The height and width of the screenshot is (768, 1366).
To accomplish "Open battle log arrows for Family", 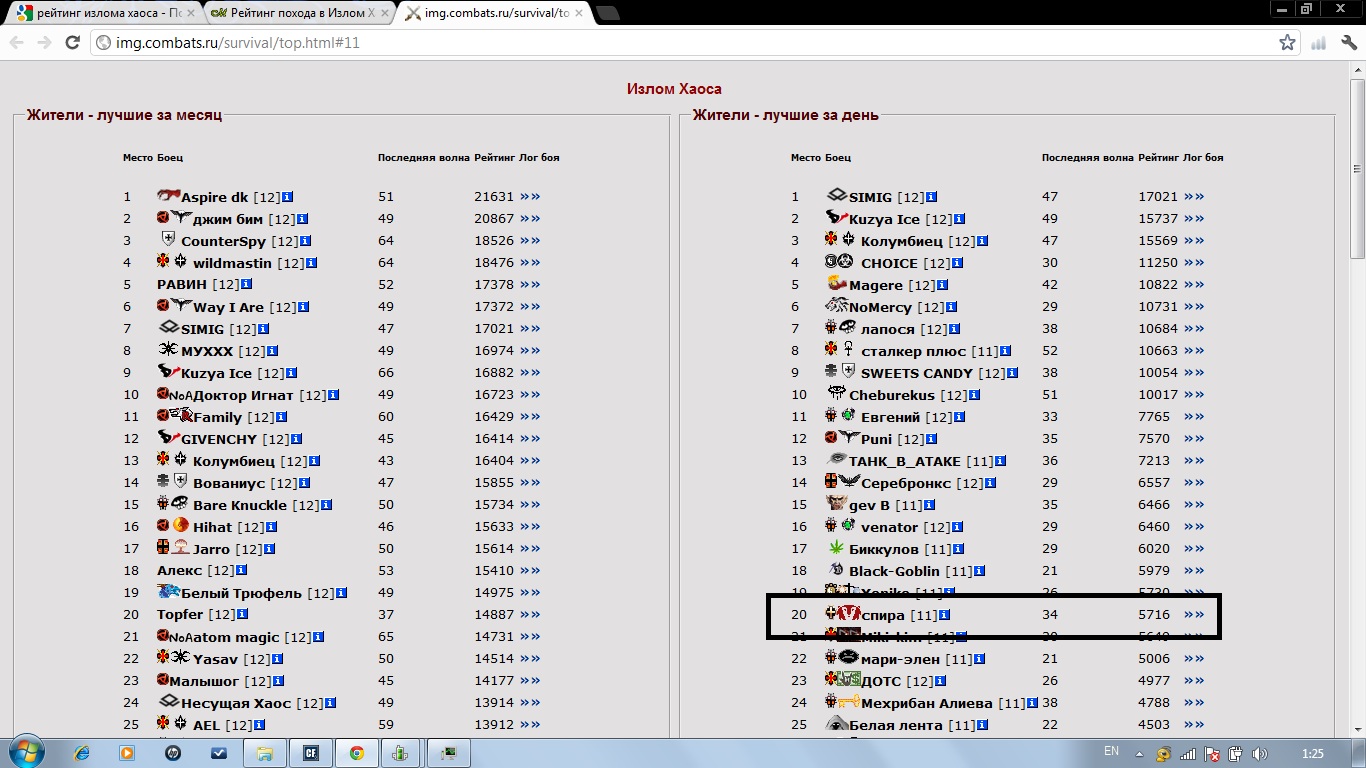I will pyautogui.click(x=530, y=417).
